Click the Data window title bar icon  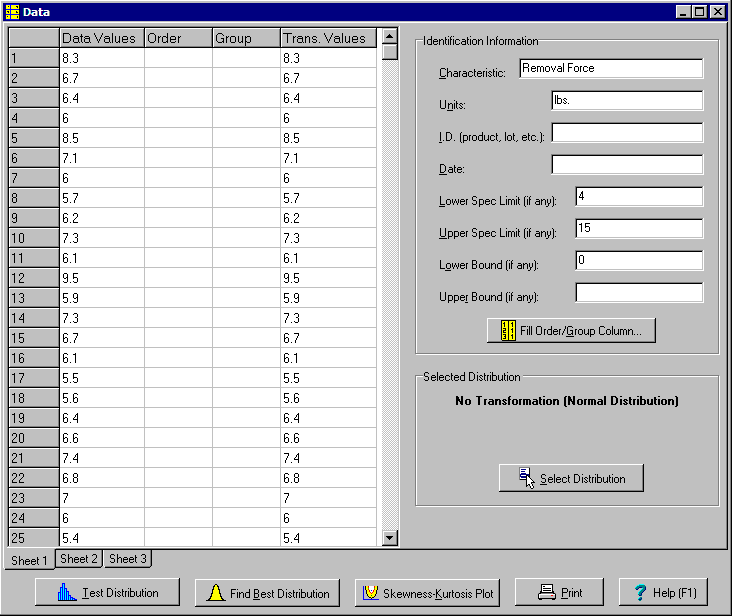pos(12,12)
